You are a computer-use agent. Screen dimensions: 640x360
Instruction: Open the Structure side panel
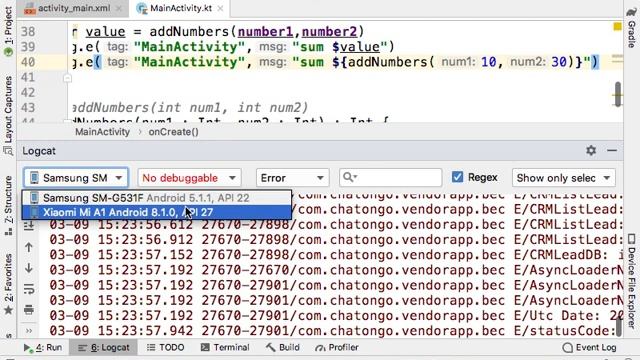pyautogui.click(x=8, y=205)
